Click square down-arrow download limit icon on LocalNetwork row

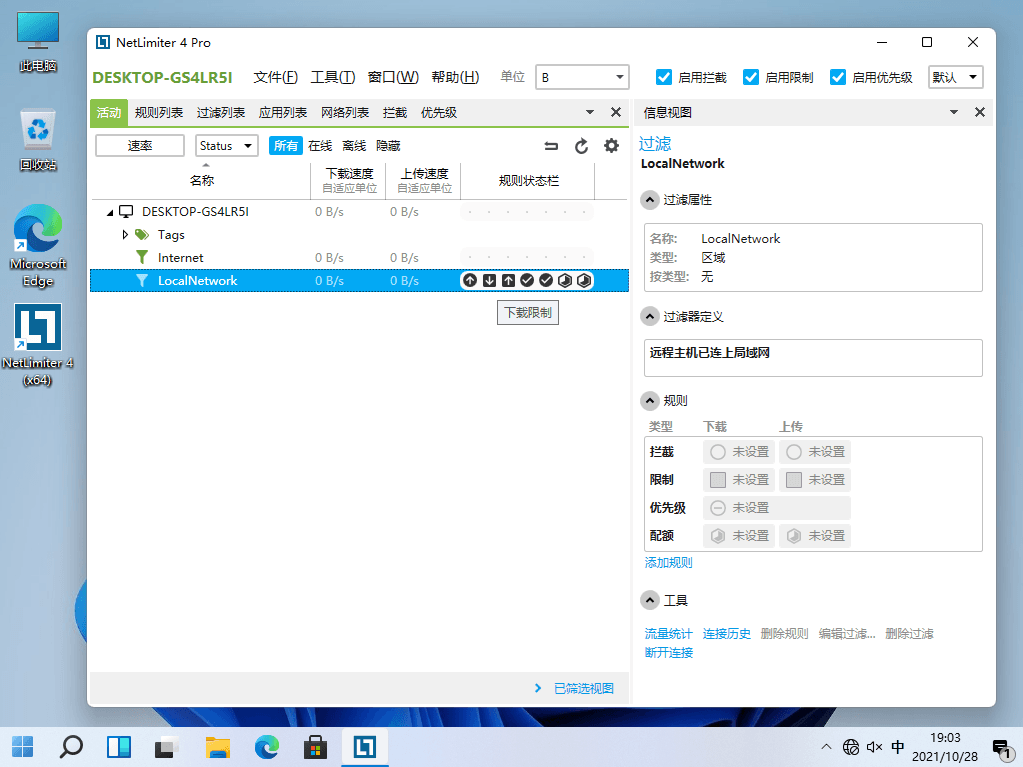[489, 280]
